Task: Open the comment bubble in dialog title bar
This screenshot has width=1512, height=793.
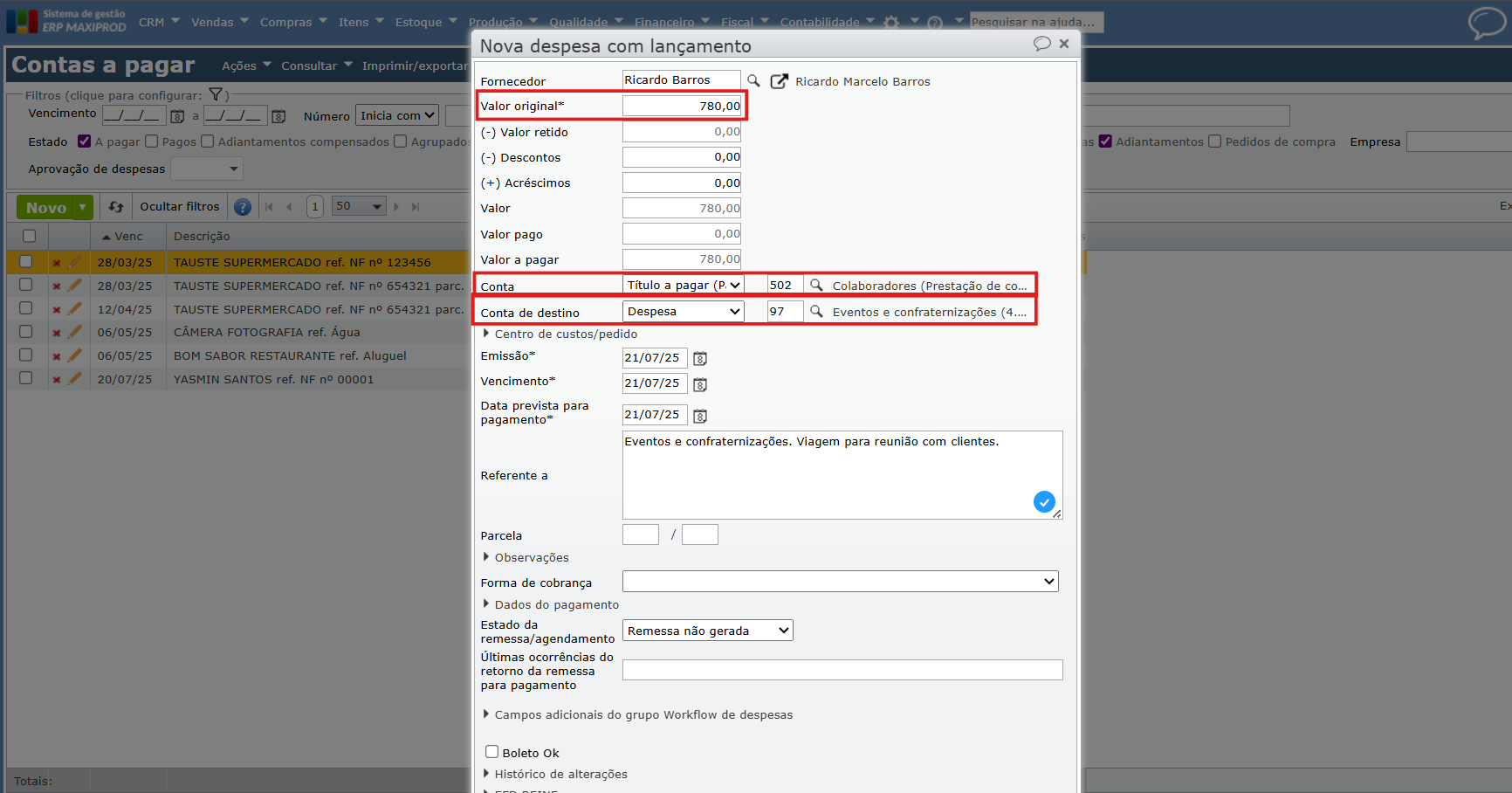Action: pyautogui.click(x=1041, y=44)
